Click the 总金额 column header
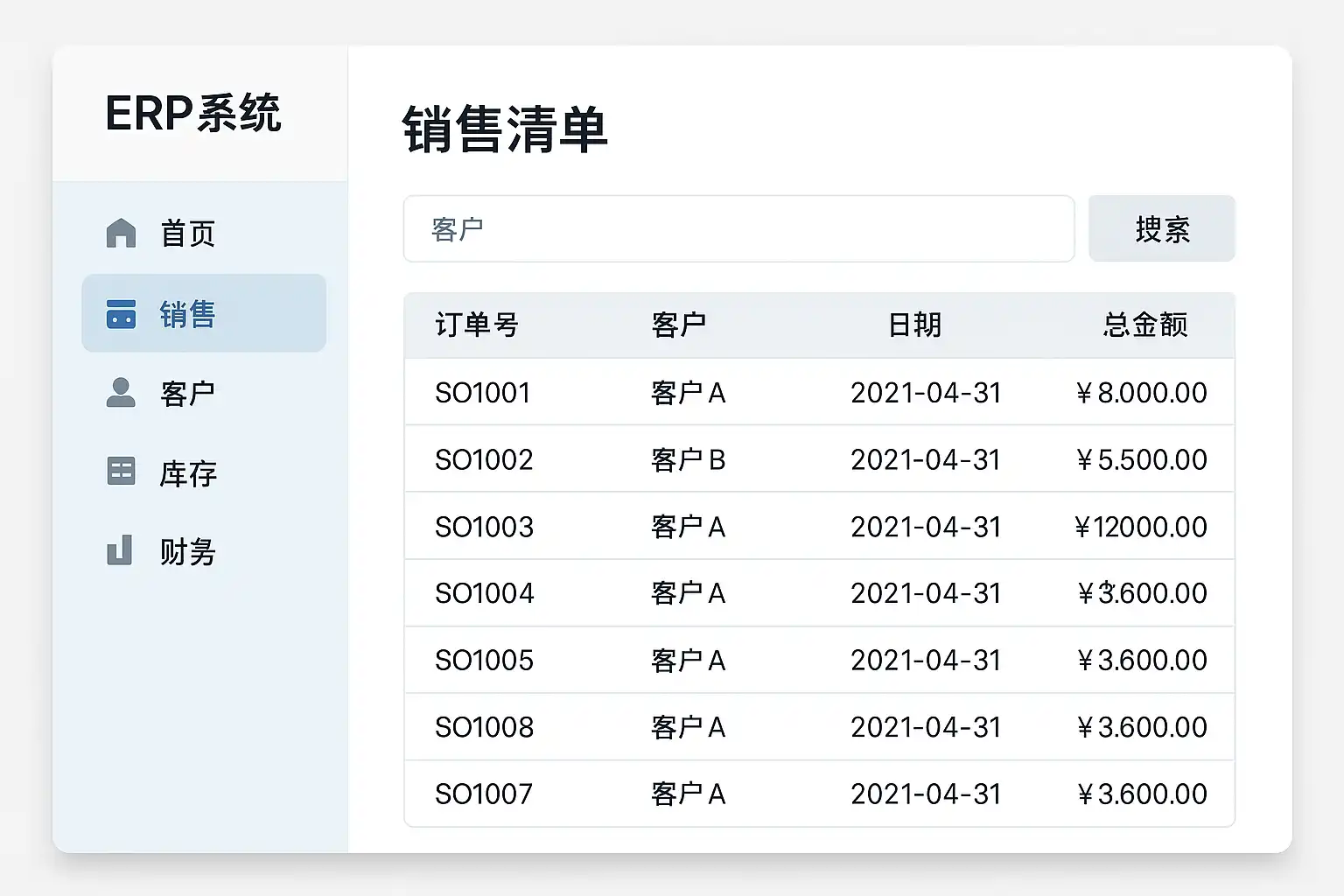This screenshot has width=1344, height=896. click(1144, 325)
